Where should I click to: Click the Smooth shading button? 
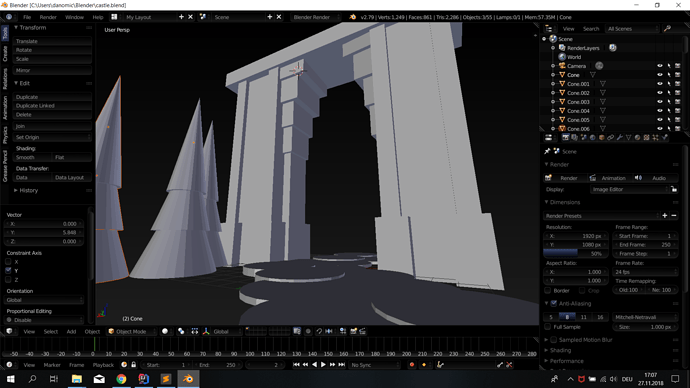33,157
